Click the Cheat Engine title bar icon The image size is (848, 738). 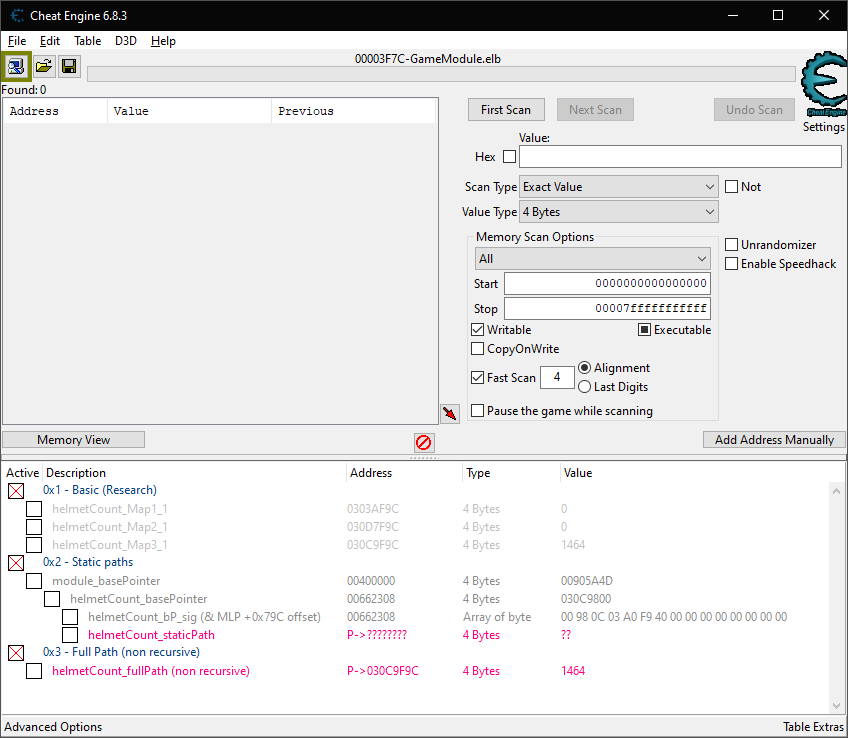pos(17,16)
